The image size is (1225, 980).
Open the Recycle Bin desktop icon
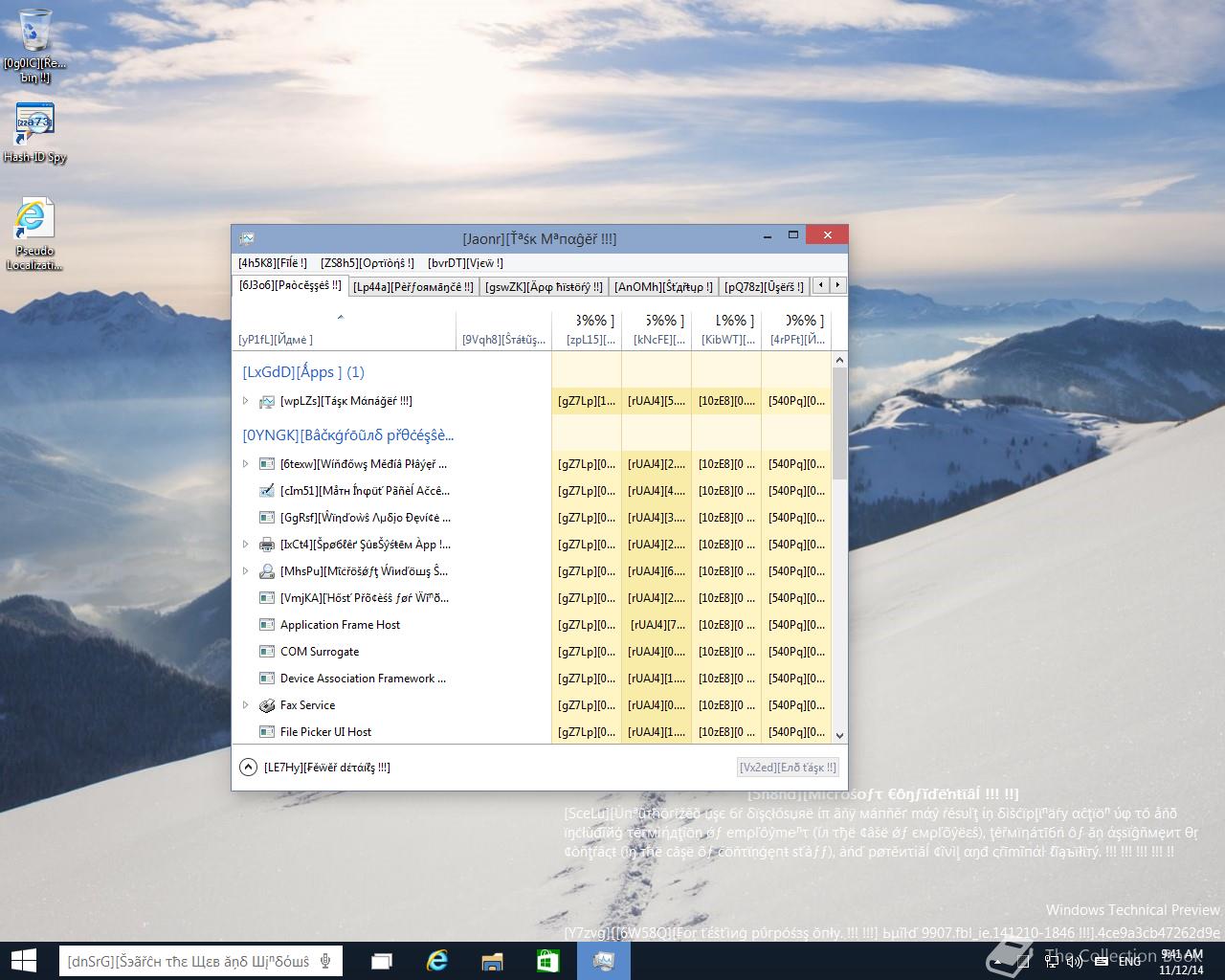pyautogui.click(x=35, y=44)
